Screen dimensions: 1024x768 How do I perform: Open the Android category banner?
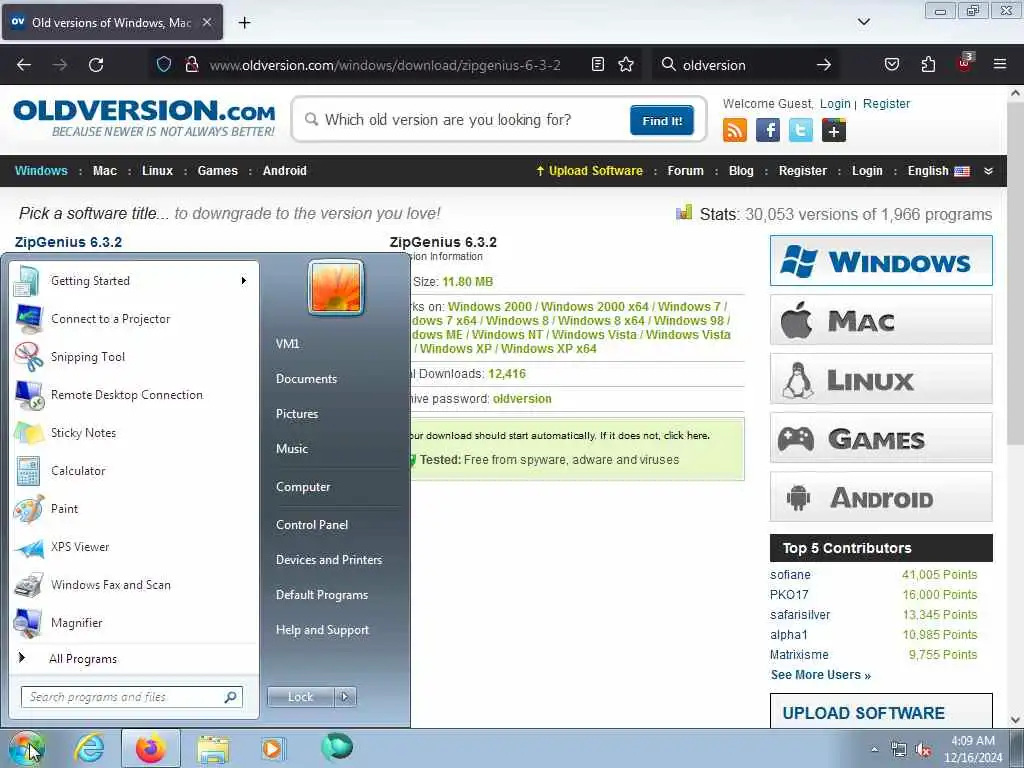[882, 497]
